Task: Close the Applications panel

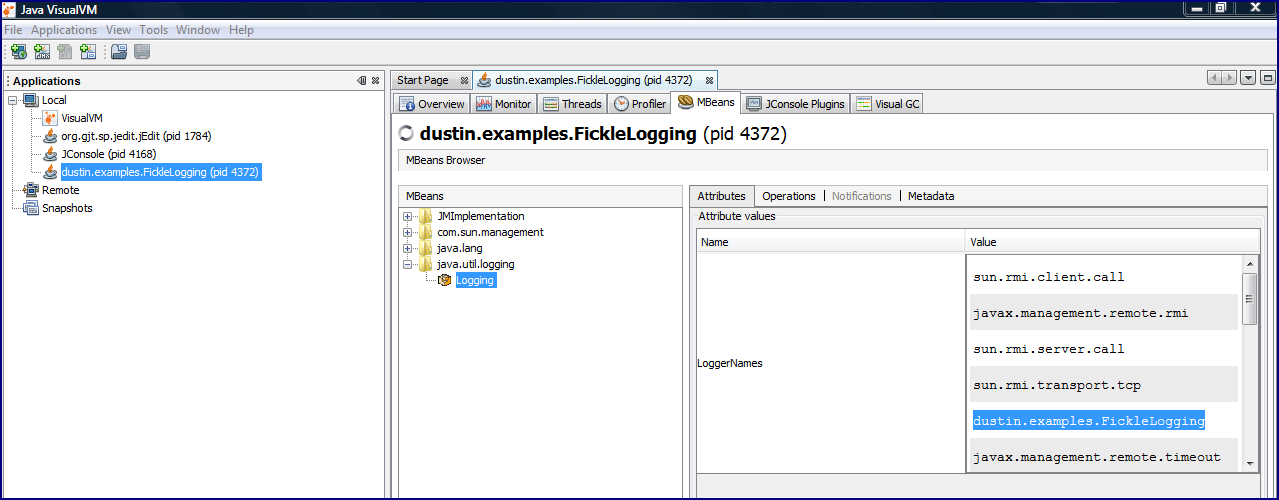Action: (x=375, y=81)
